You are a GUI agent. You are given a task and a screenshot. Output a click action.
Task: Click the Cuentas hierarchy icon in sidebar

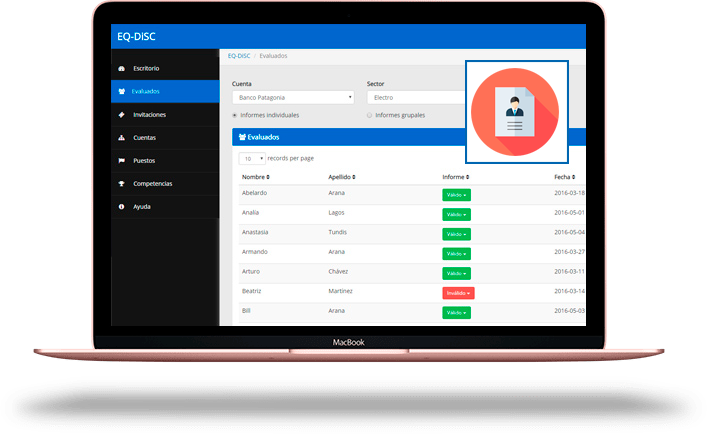point(122,137)
